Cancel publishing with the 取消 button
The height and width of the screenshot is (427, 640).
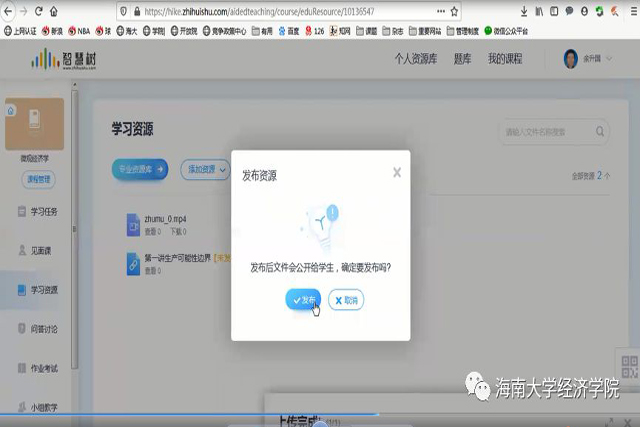(x=346, y=300)
